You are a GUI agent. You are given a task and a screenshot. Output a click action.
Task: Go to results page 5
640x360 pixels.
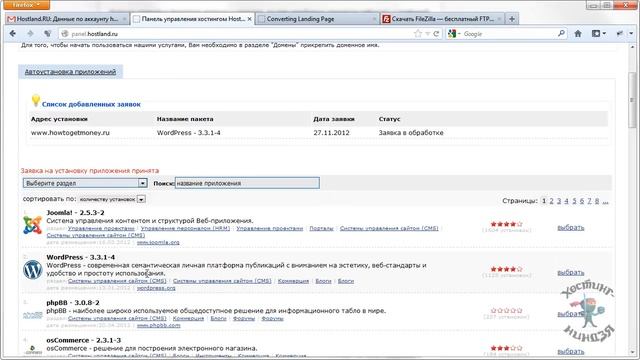pyautogui.click(x=574, y=201)
